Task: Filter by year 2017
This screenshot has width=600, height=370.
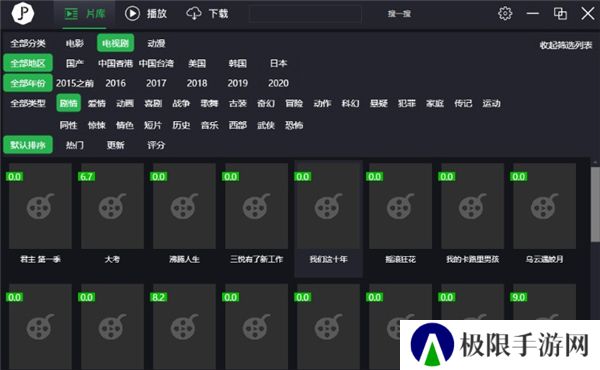Action: coord(156,83)
